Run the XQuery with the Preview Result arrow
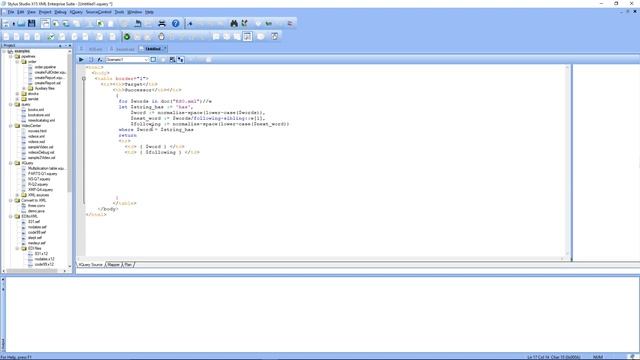This screenshot has width=640, height=360. coord(81,60)
